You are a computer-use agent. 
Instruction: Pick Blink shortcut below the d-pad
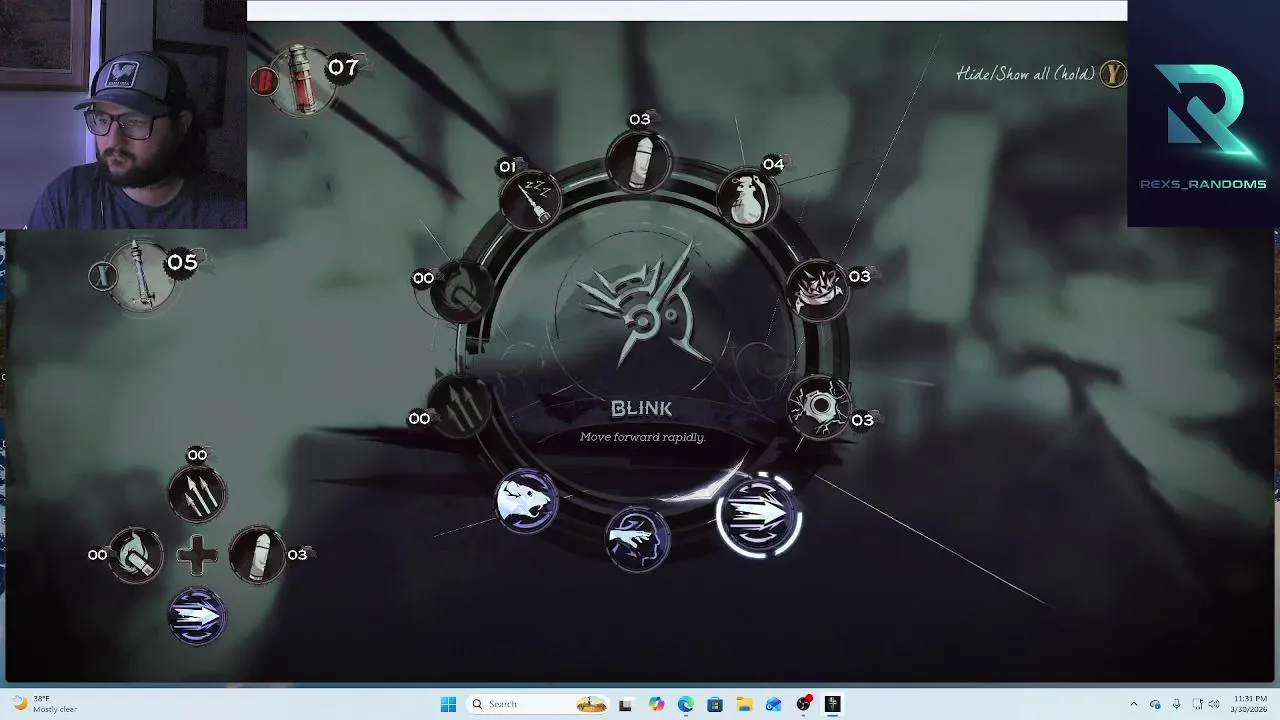click(197, 616)
